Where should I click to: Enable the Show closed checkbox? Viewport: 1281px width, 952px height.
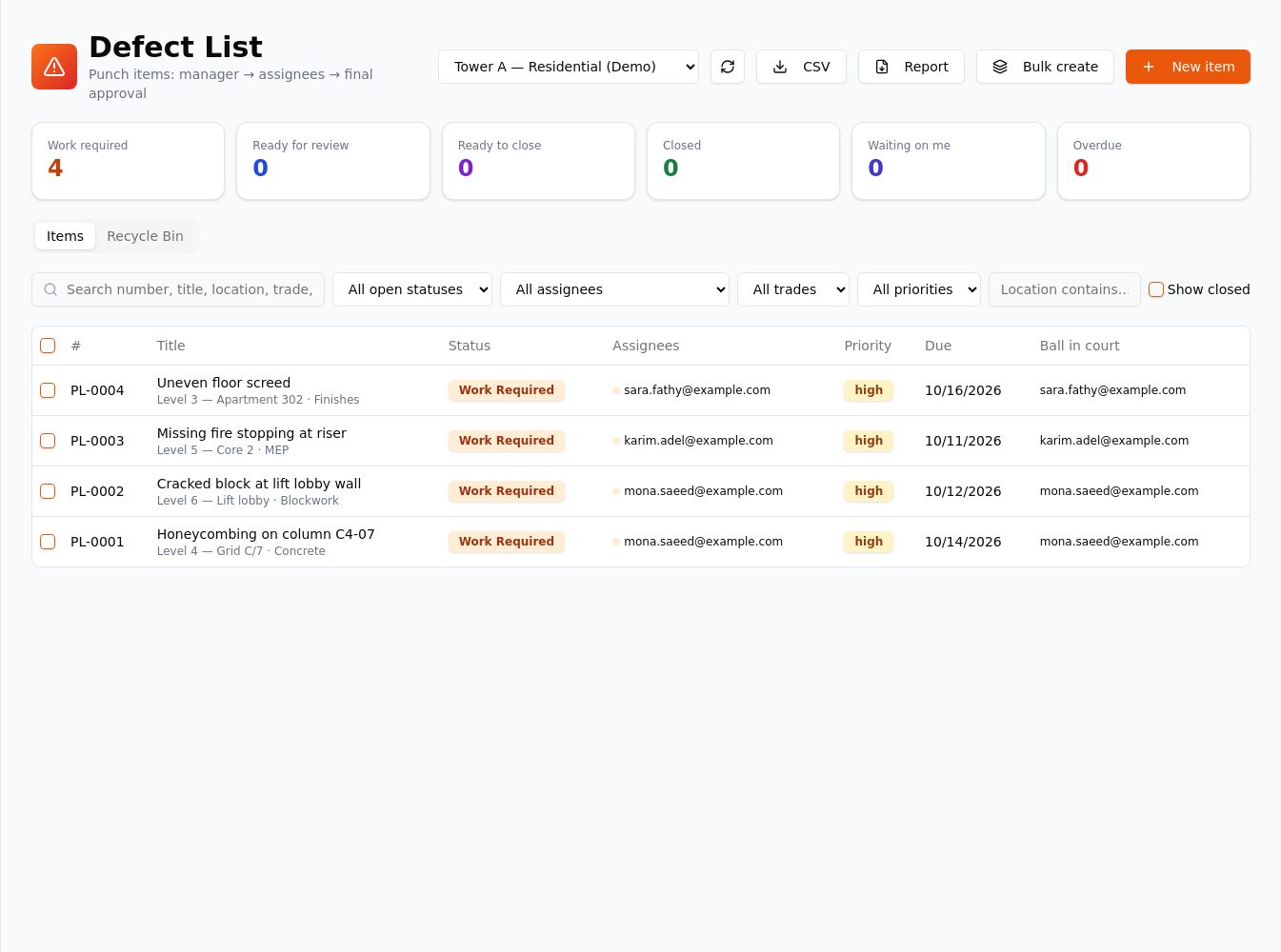(1156, 289)
